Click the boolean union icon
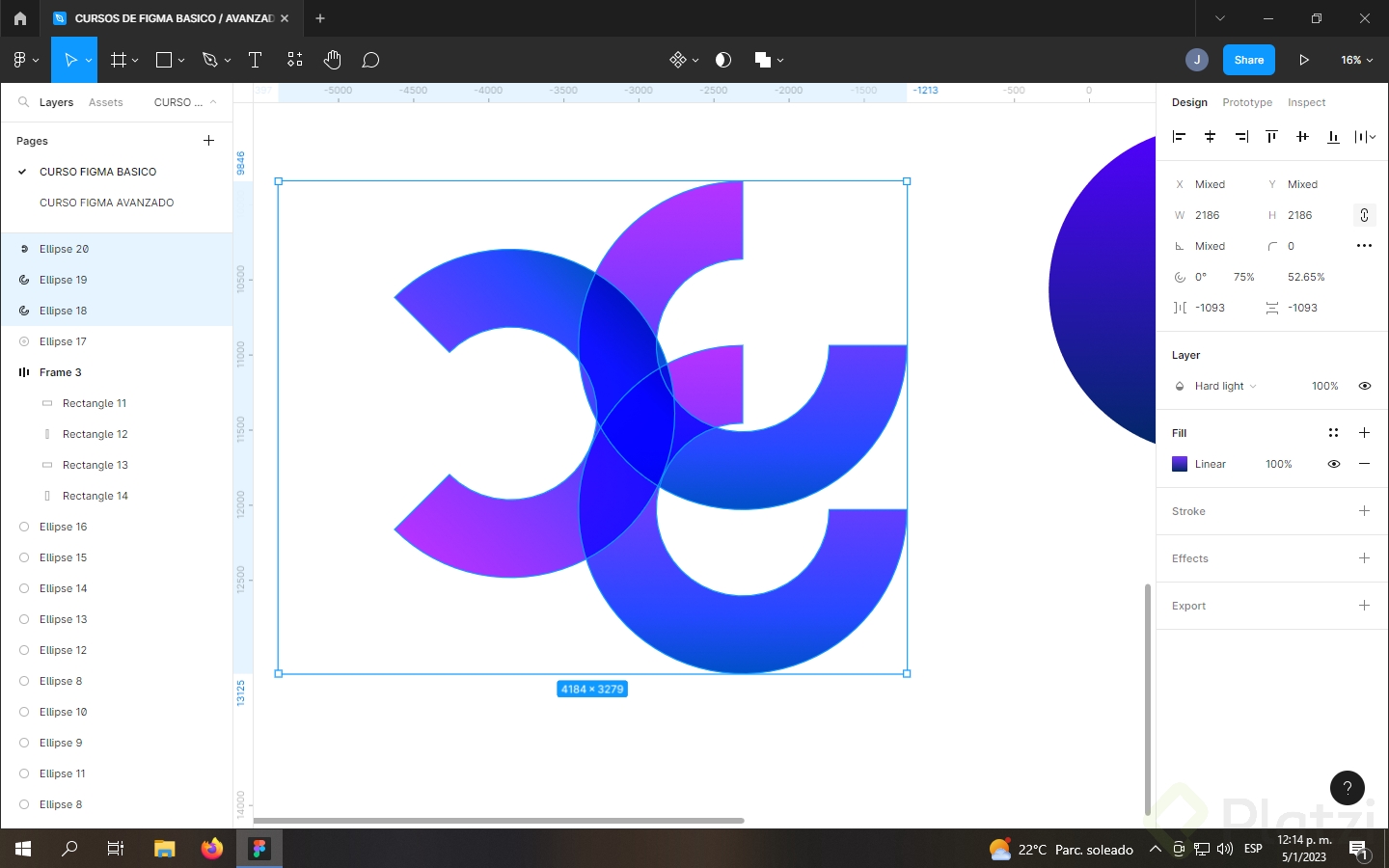 click(760, 60)
